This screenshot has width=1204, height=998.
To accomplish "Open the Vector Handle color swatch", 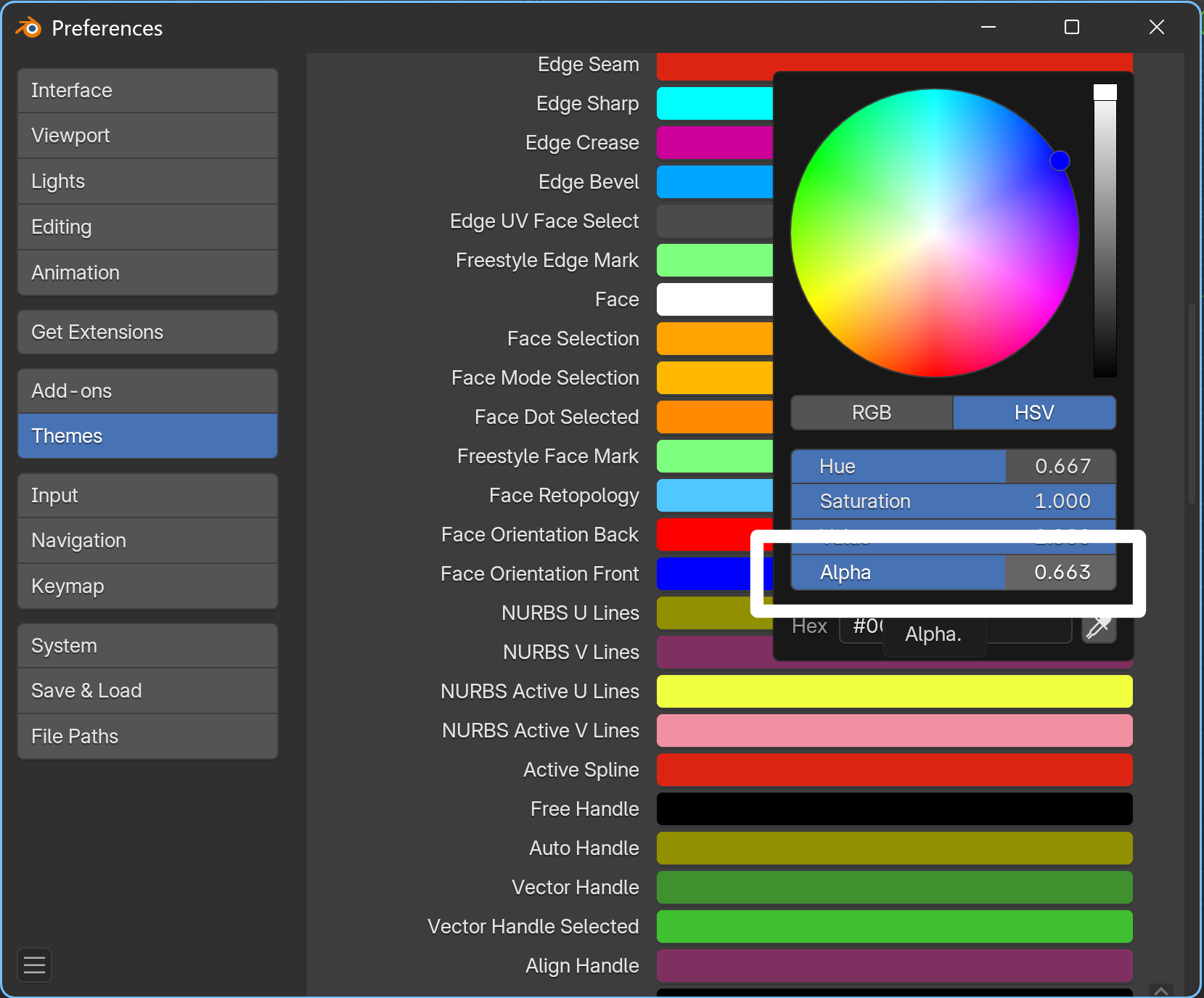I will point(895,887).
